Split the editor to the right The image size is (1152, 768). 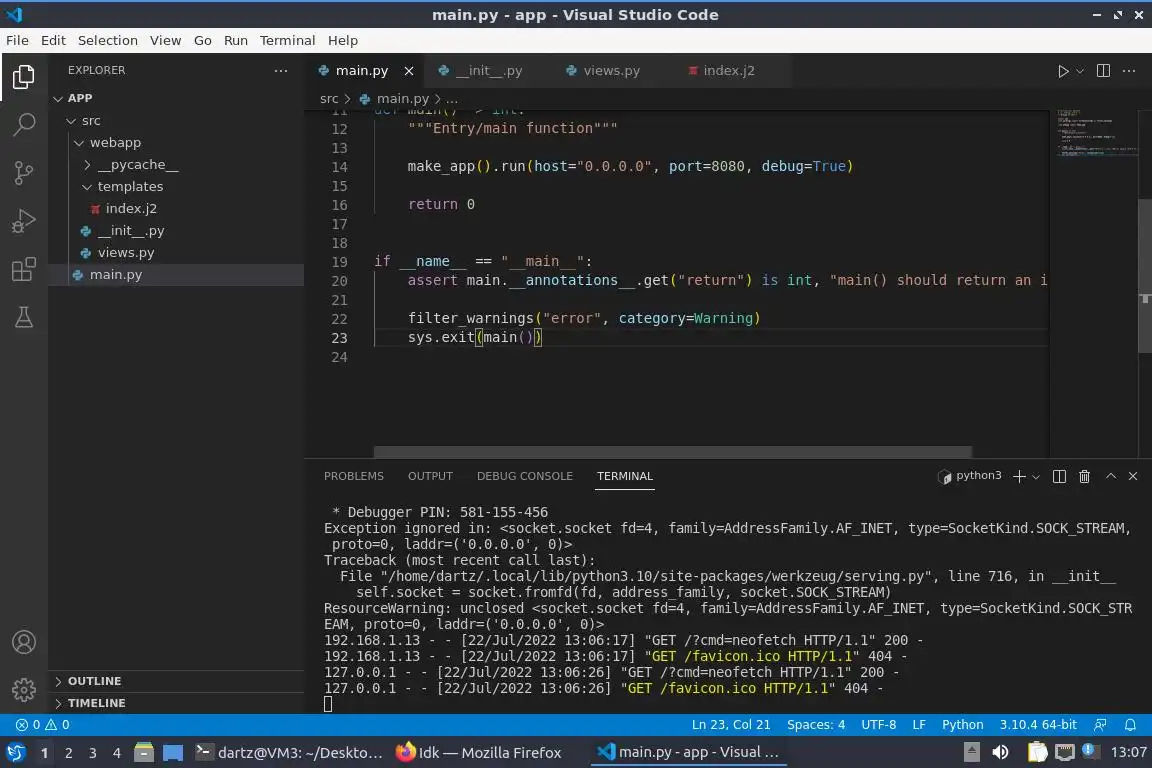[x=1103, y=71]
